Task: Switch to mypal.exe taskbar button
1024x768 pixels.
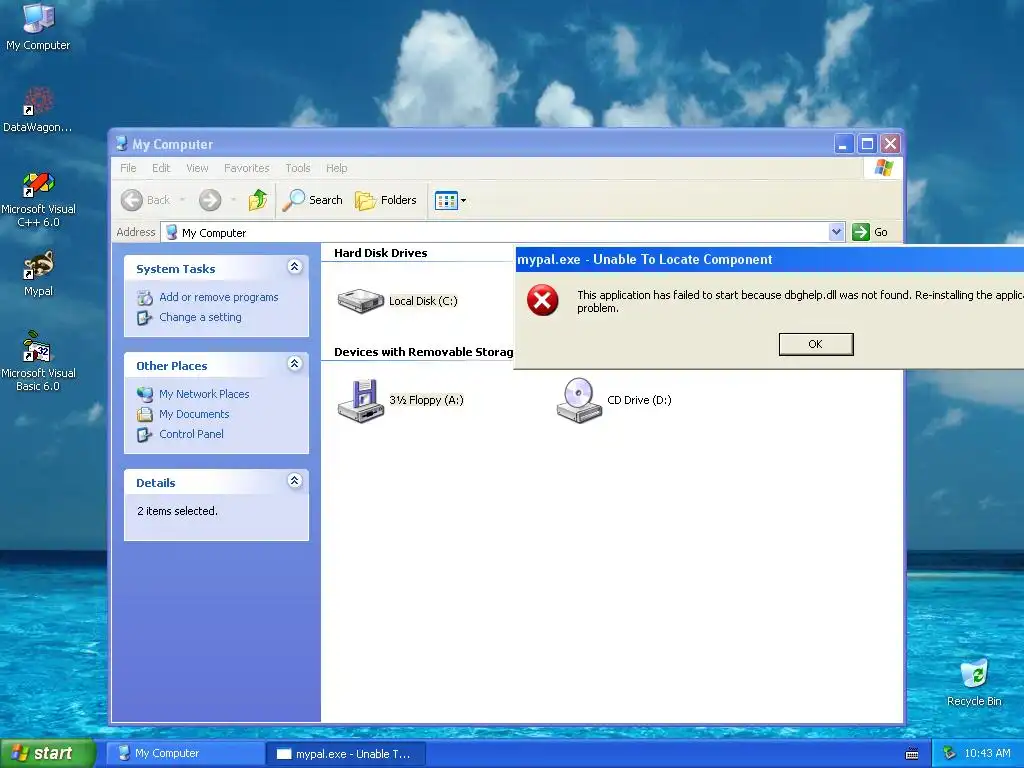Action: (346, 754)
